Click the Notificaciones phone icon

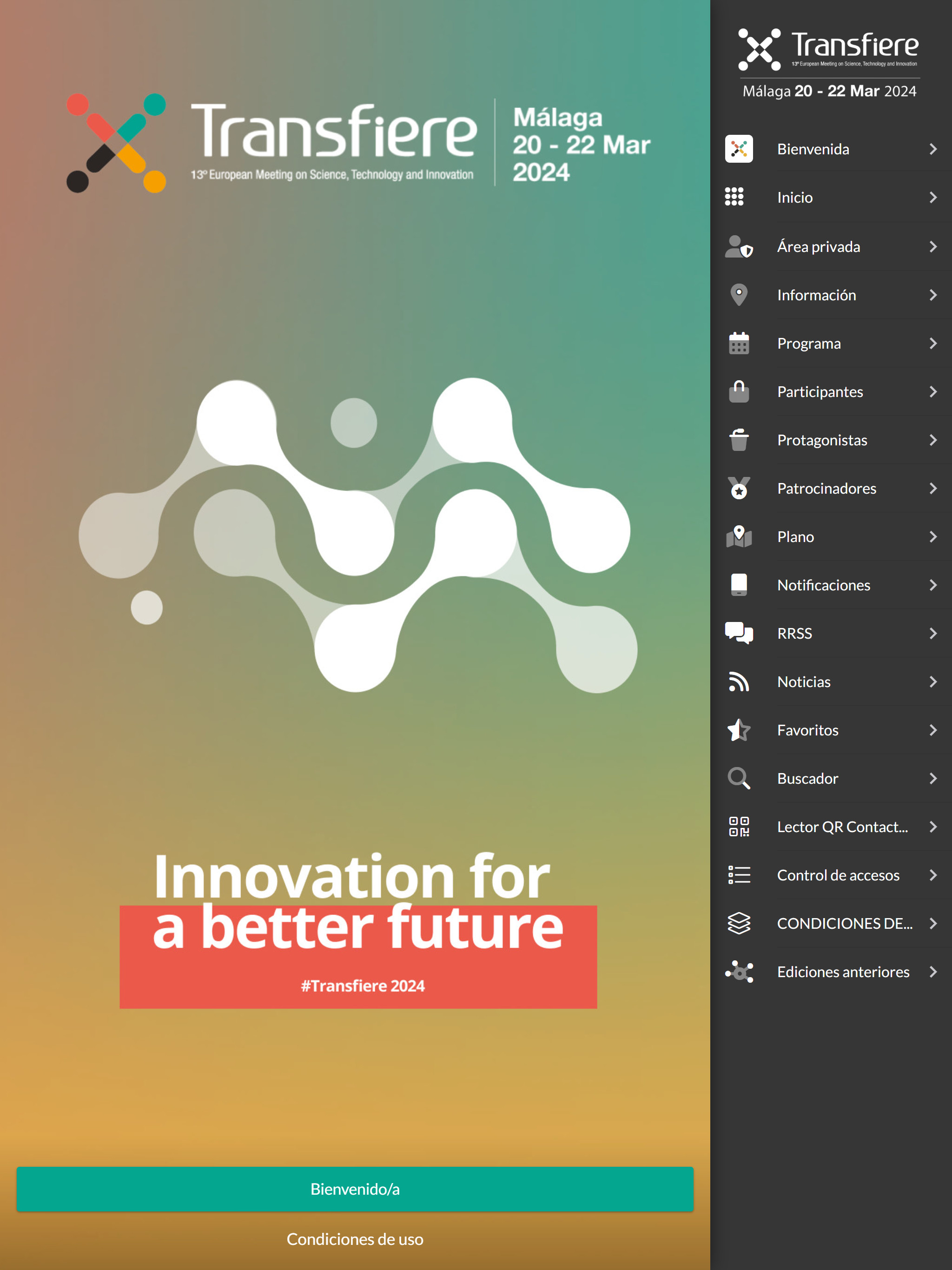[738, 584]
